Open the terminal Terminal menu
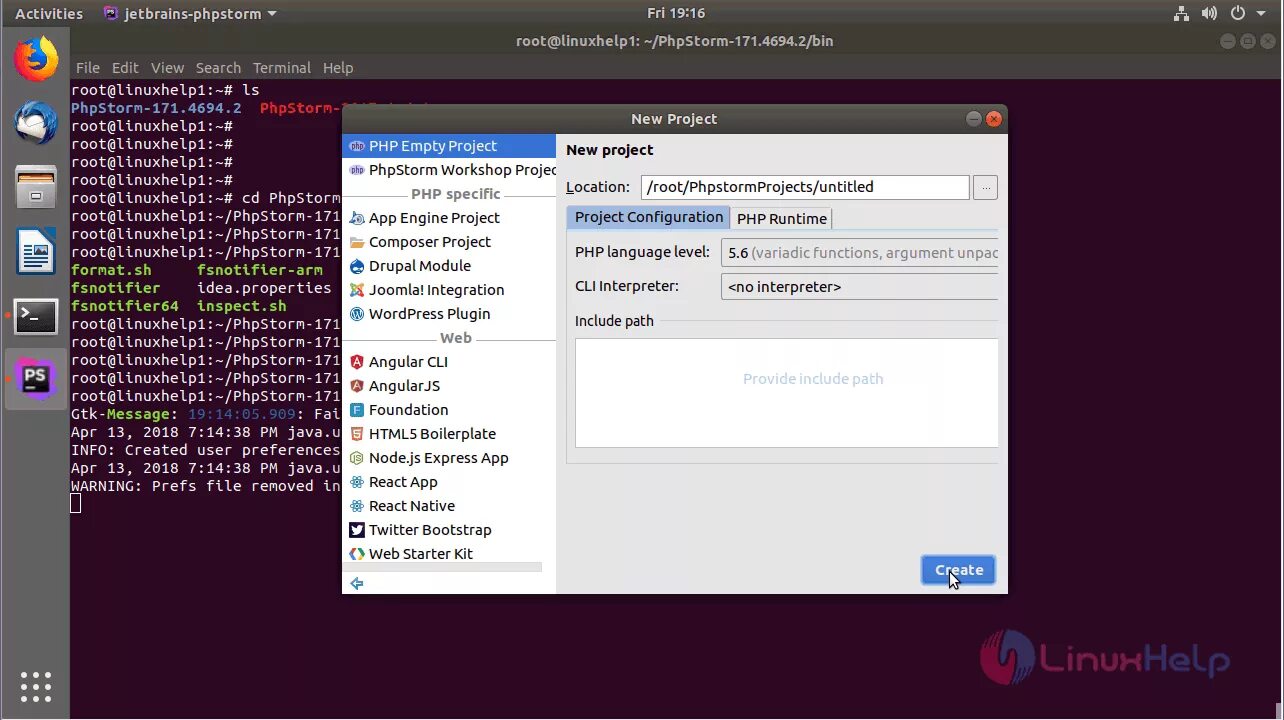 pyautogui.click(x=282, y=68)
